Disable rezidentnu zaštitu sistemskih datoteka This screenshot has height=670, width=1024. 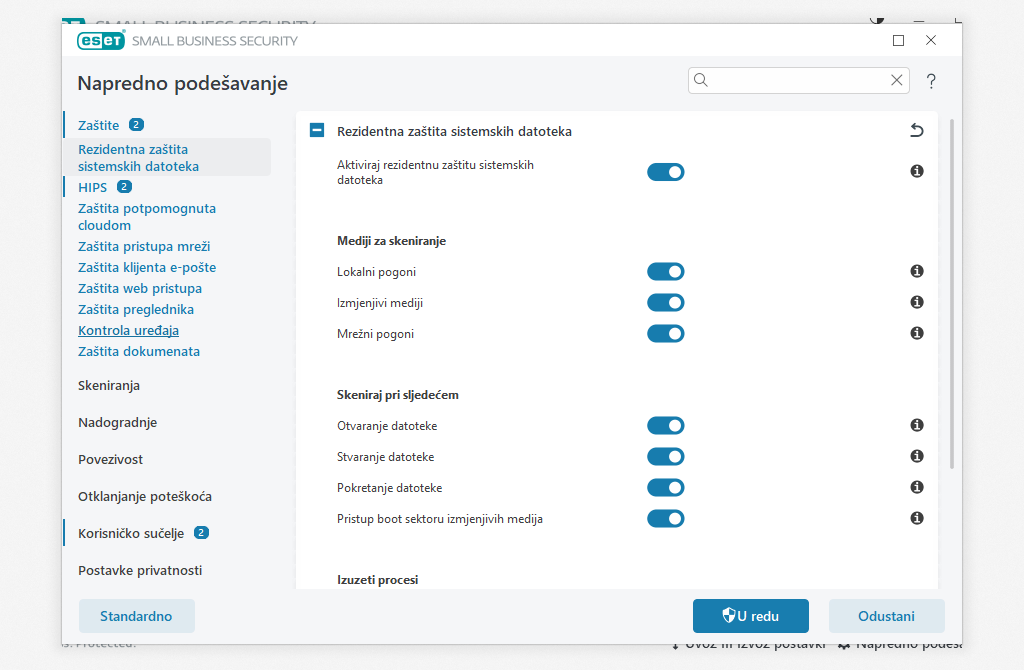tap(666, 171)
